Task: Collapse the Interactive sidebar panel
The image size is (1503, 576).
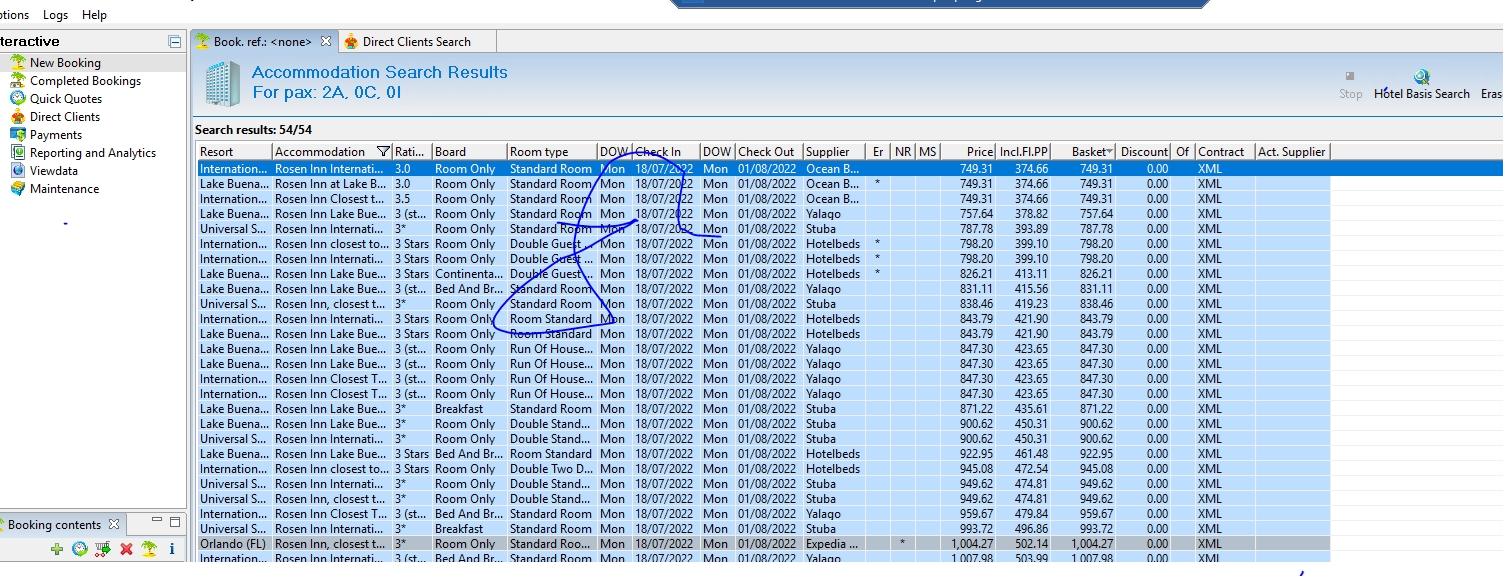Action: click(x=175, y=42)
